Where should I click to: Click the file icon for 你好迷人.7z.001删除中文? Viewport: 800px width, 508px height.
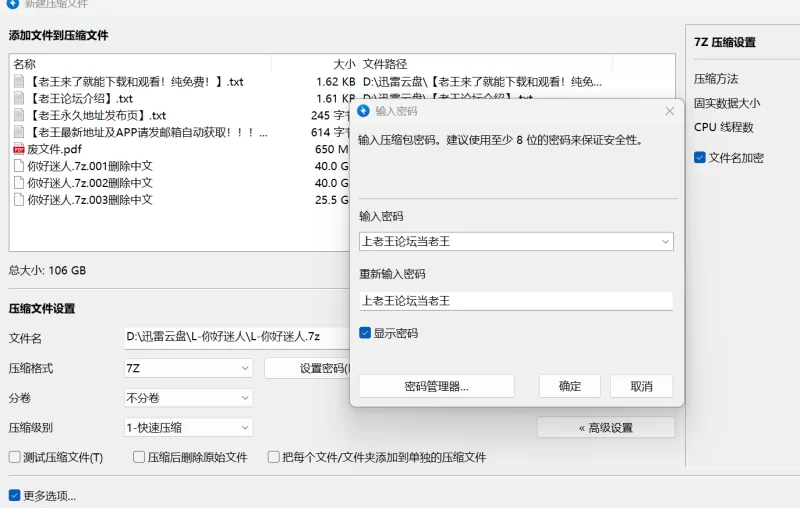(x=18, y=166)
